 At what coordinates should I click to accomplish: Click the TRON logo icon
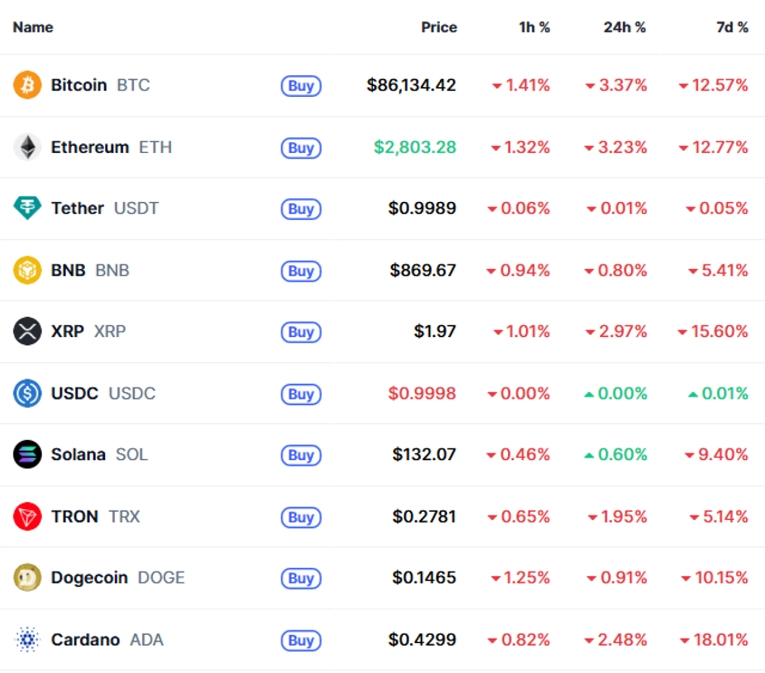point(27,516)
